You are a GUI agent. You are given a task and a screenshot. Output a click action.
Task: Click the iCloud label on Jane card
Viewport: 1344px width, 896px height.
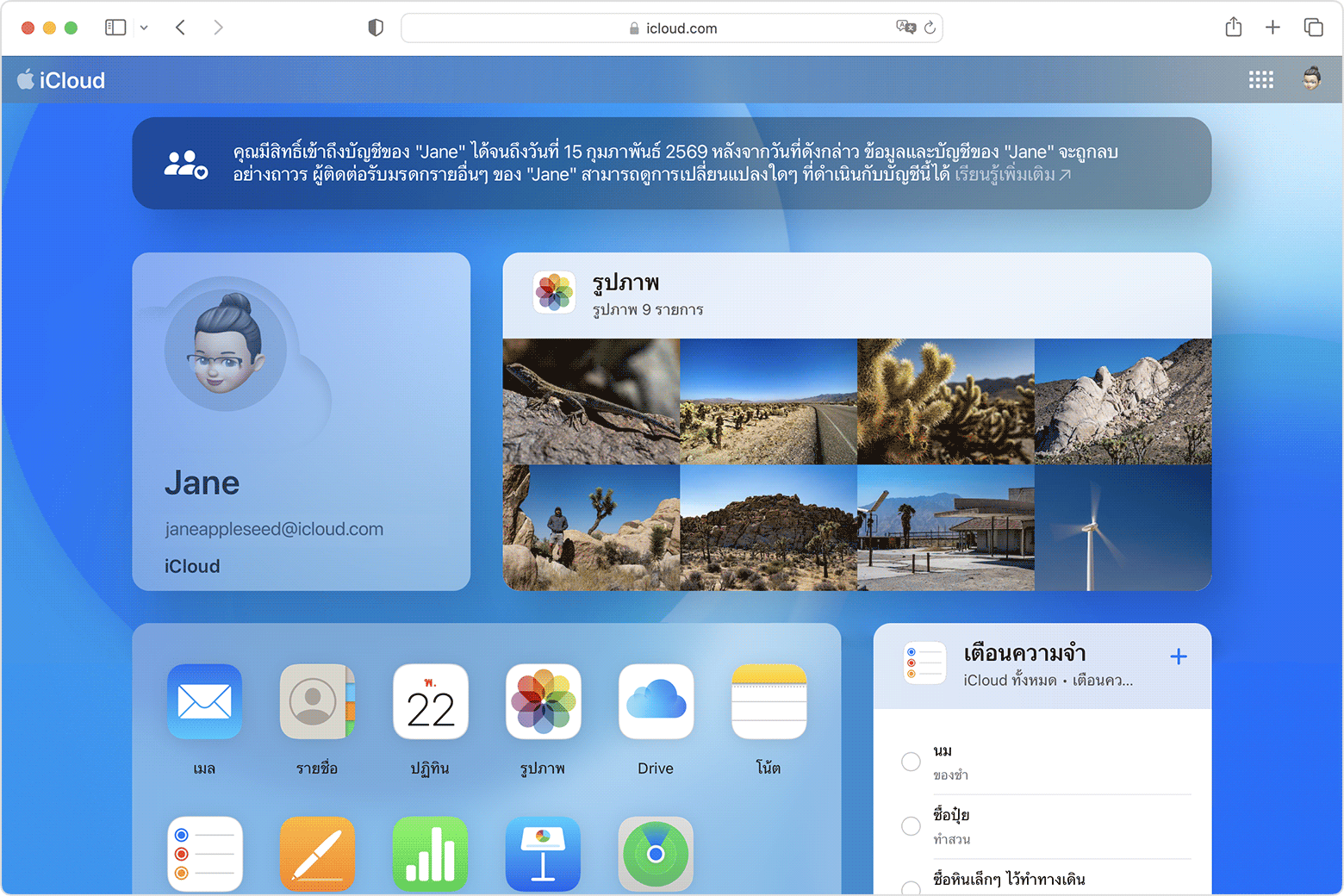192,566
